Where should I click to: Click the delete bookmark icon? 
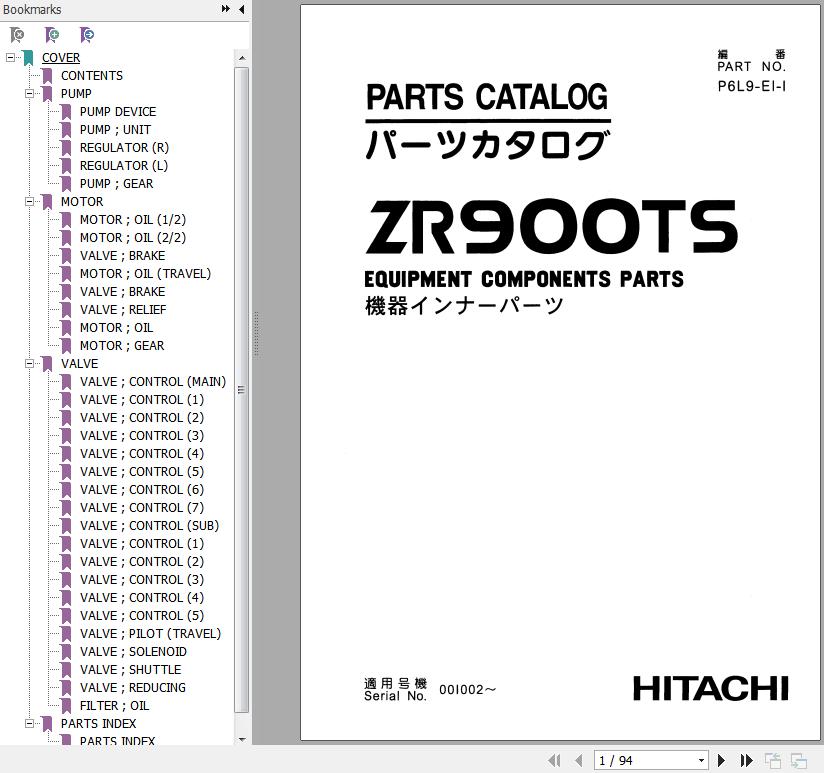pos(17,35)
